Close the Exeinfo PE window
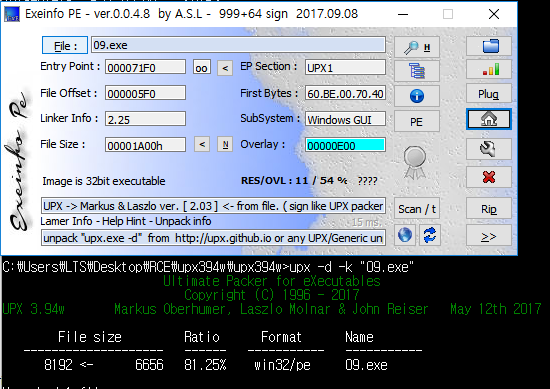 [494, 14]
